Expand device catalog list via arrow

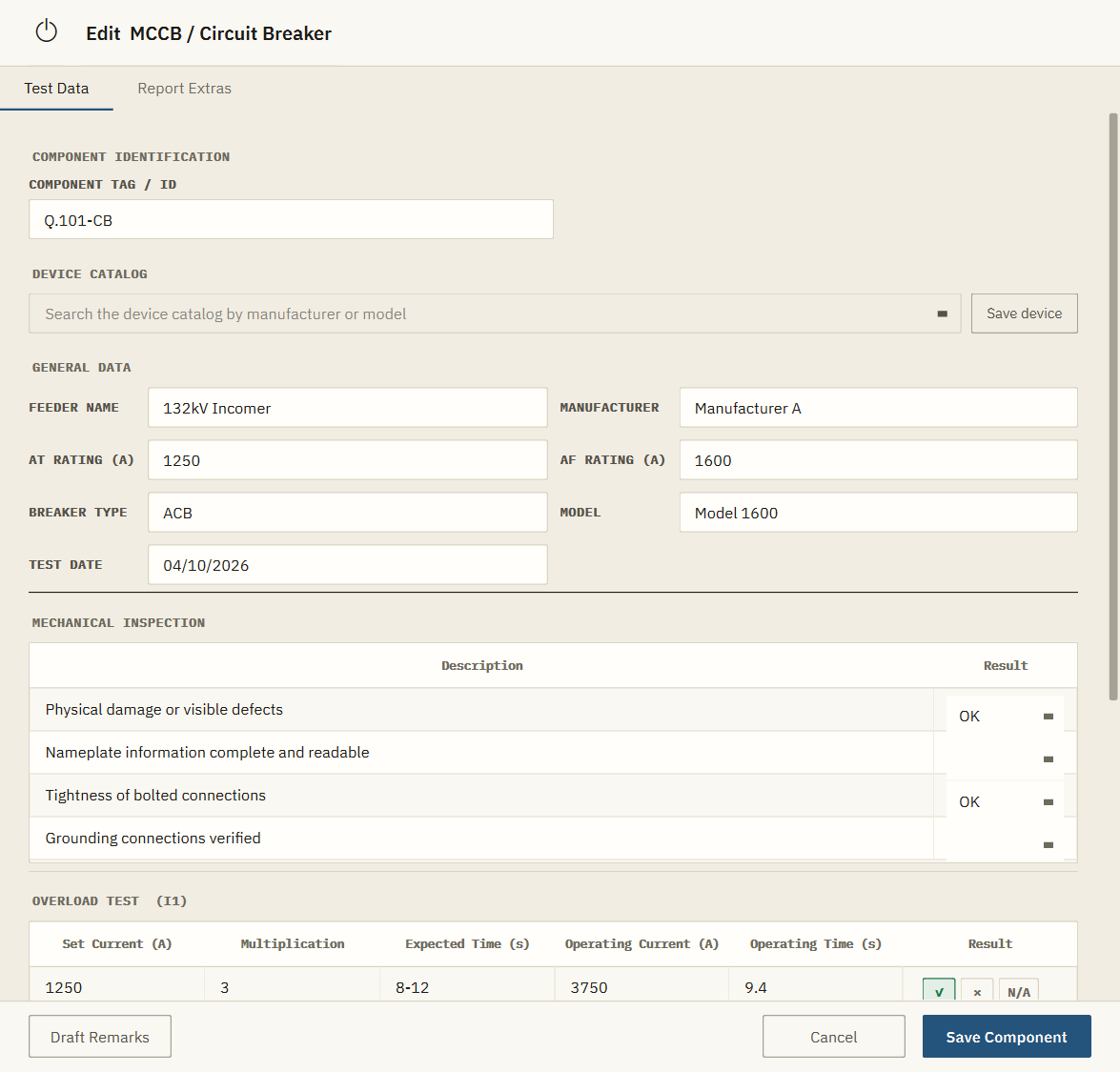[942, 314]
